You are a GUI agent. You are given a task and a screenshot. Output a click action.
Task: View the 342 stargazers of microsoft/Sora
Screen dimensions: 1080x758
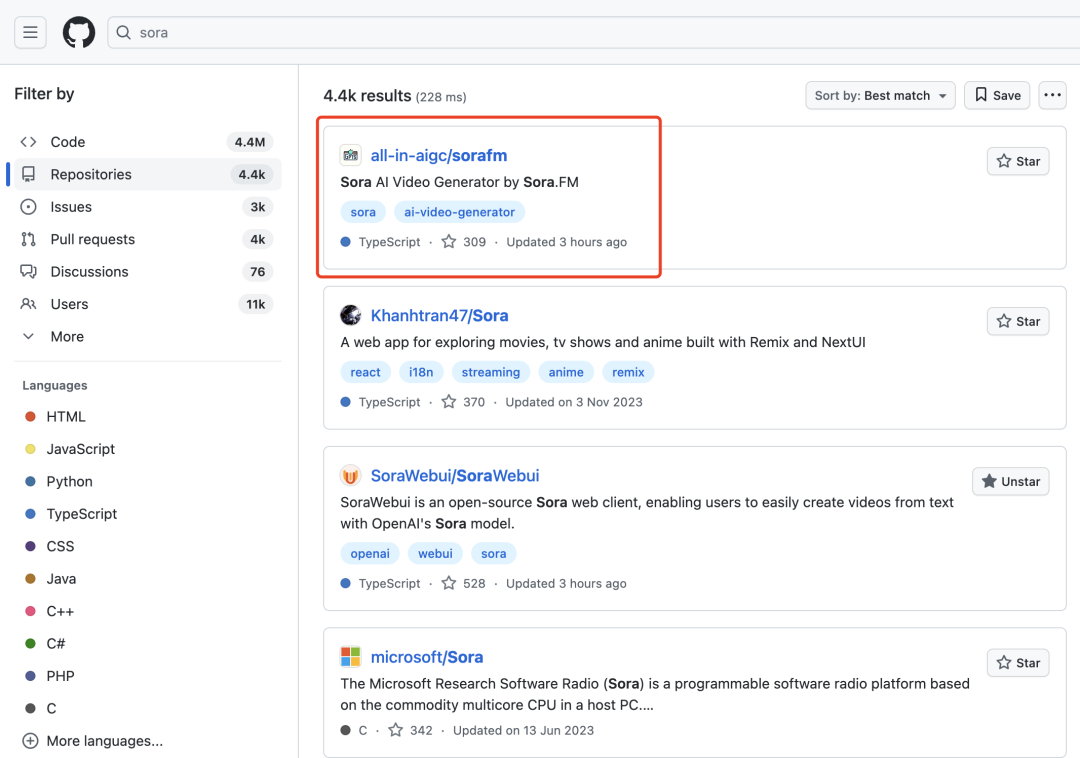tap(411, 730)
